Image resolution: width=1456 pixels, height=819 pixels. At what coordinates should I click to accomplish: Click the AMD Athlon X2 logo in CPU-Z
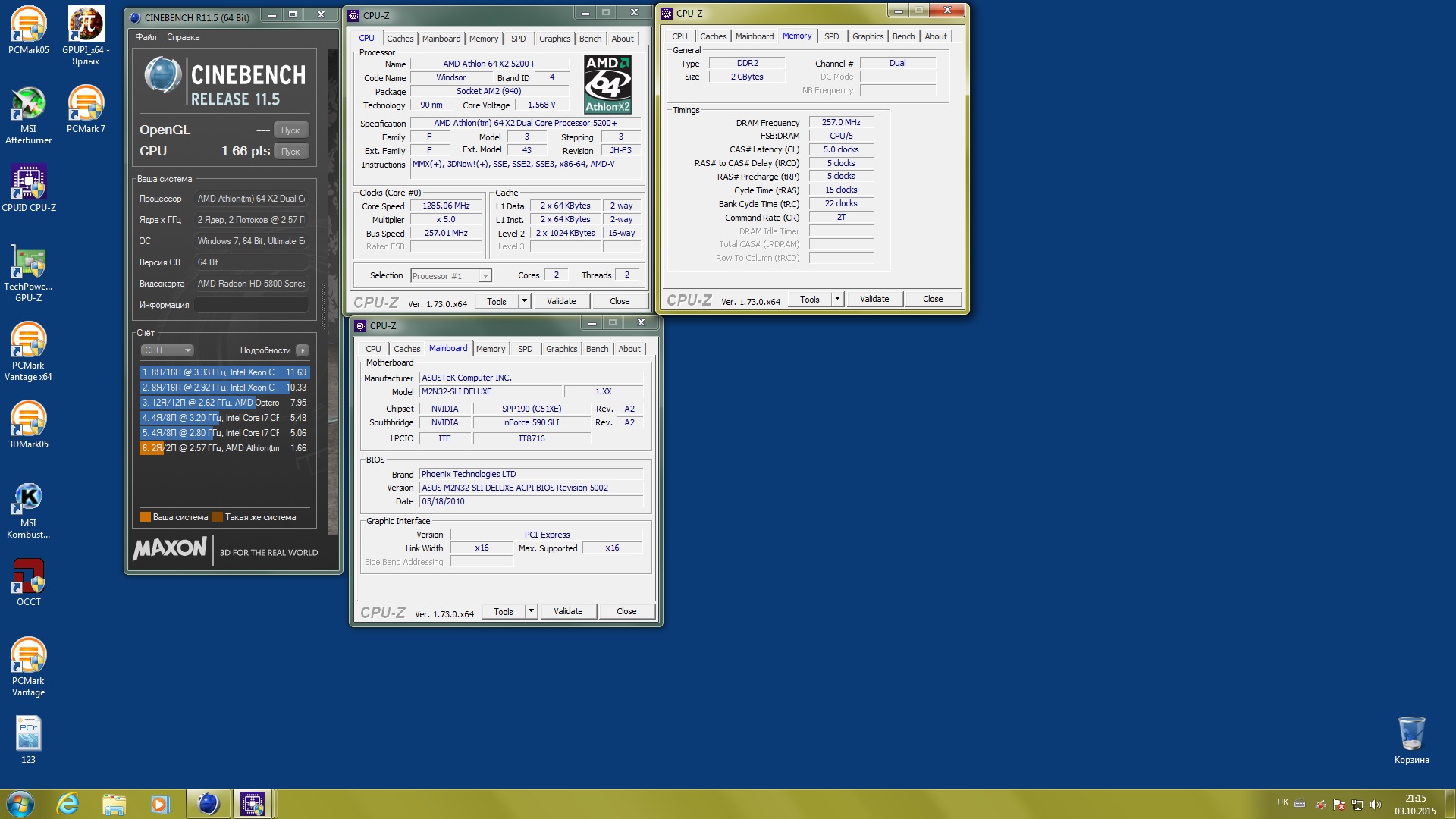[x=607, y=84]
